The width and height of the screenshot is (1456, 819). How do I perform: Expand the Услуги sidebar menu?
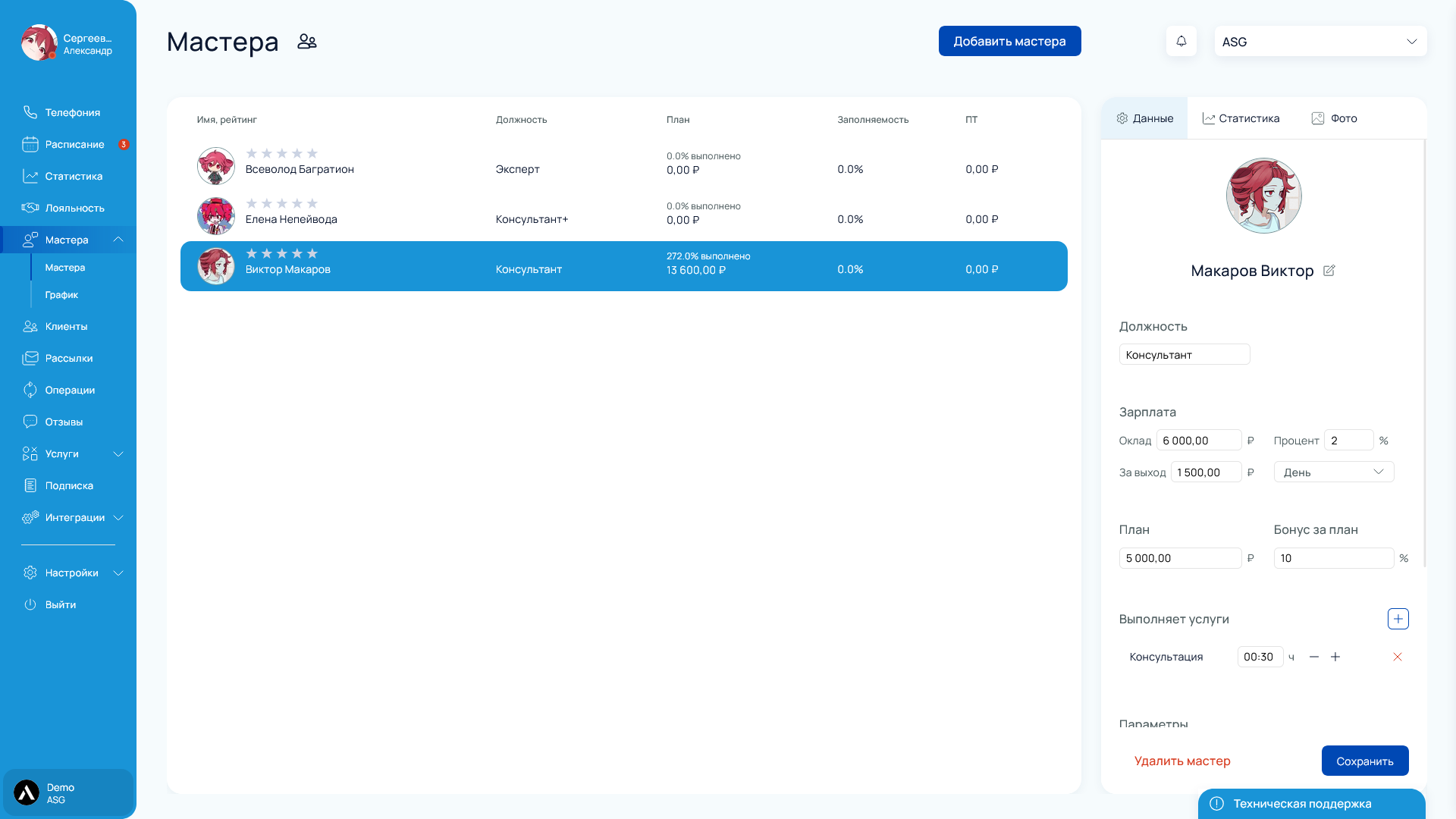tap(118, 453)
